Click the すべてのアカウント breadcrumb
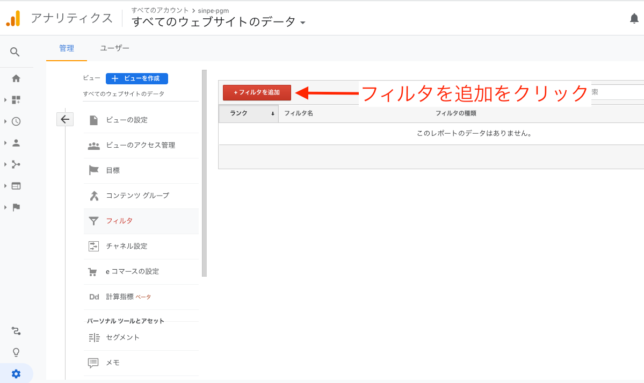Image resolution: width=644 pixels, height=383 pixels. [x=159, y=10]
